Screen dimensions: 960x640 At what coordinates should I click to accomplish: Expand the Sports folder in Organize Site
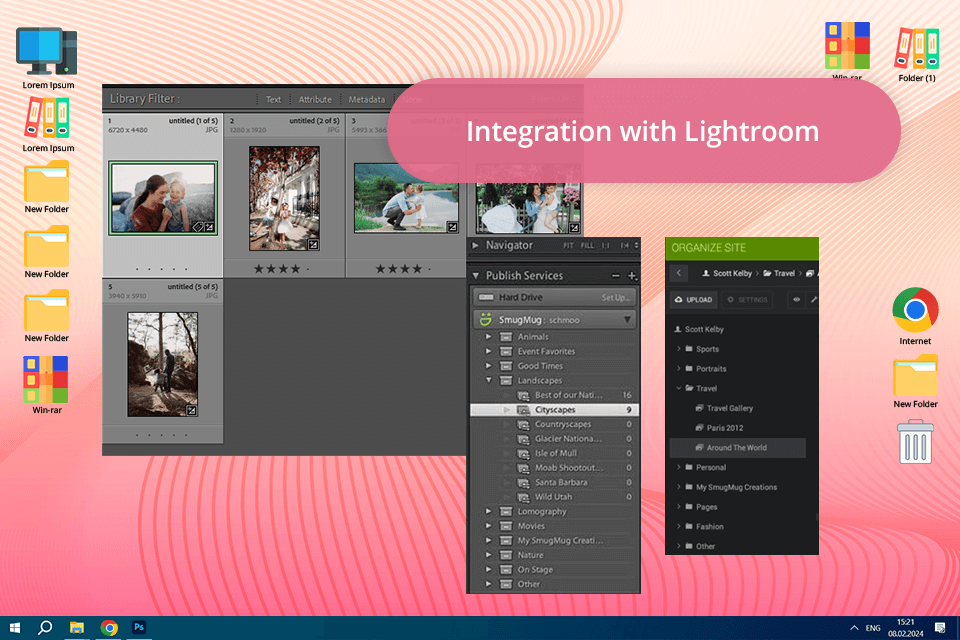[x=679, y=349]
